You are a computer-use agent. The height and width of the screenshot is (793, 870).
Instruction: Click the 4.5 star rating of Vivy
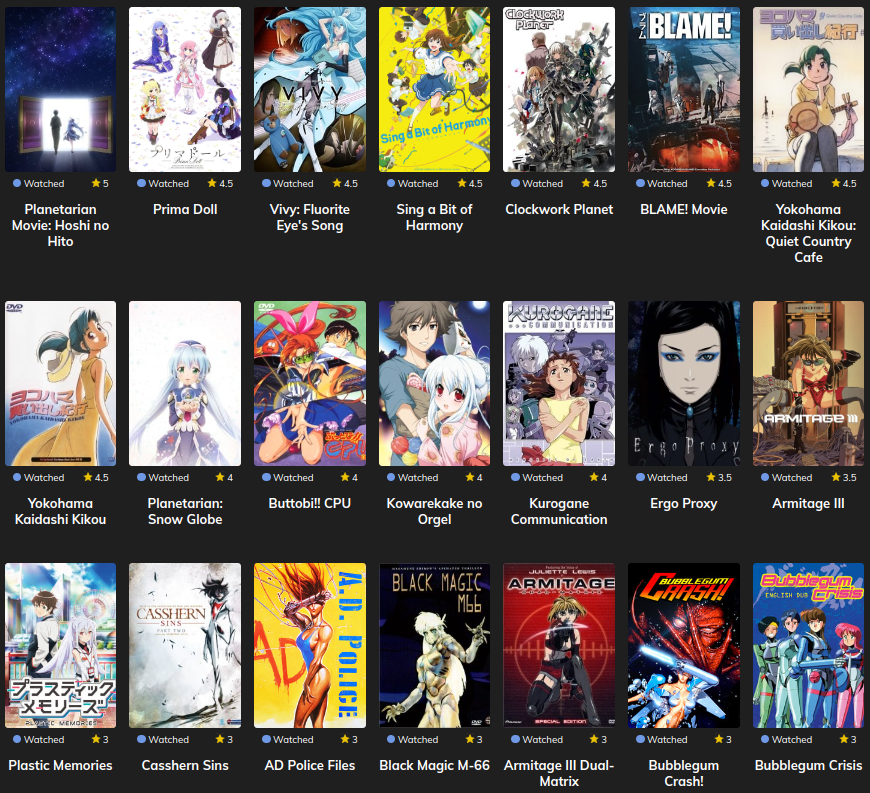click(345, 183)
